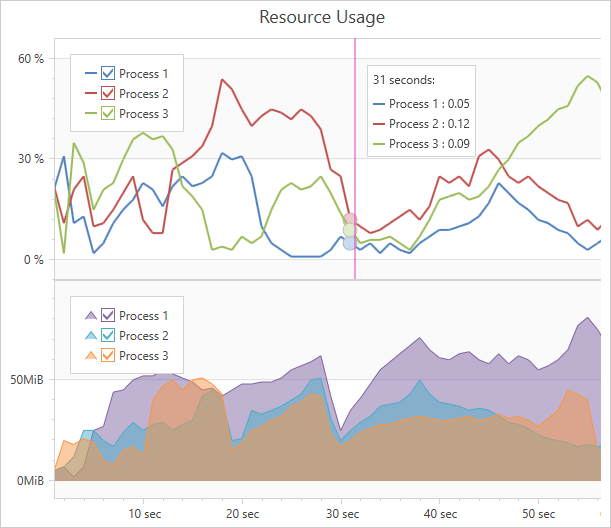This screenshot has height=528, width=611.
Task: Uncheck Process 2 in area chart legend
Action: pyautogui.click(x=109, y=335)
